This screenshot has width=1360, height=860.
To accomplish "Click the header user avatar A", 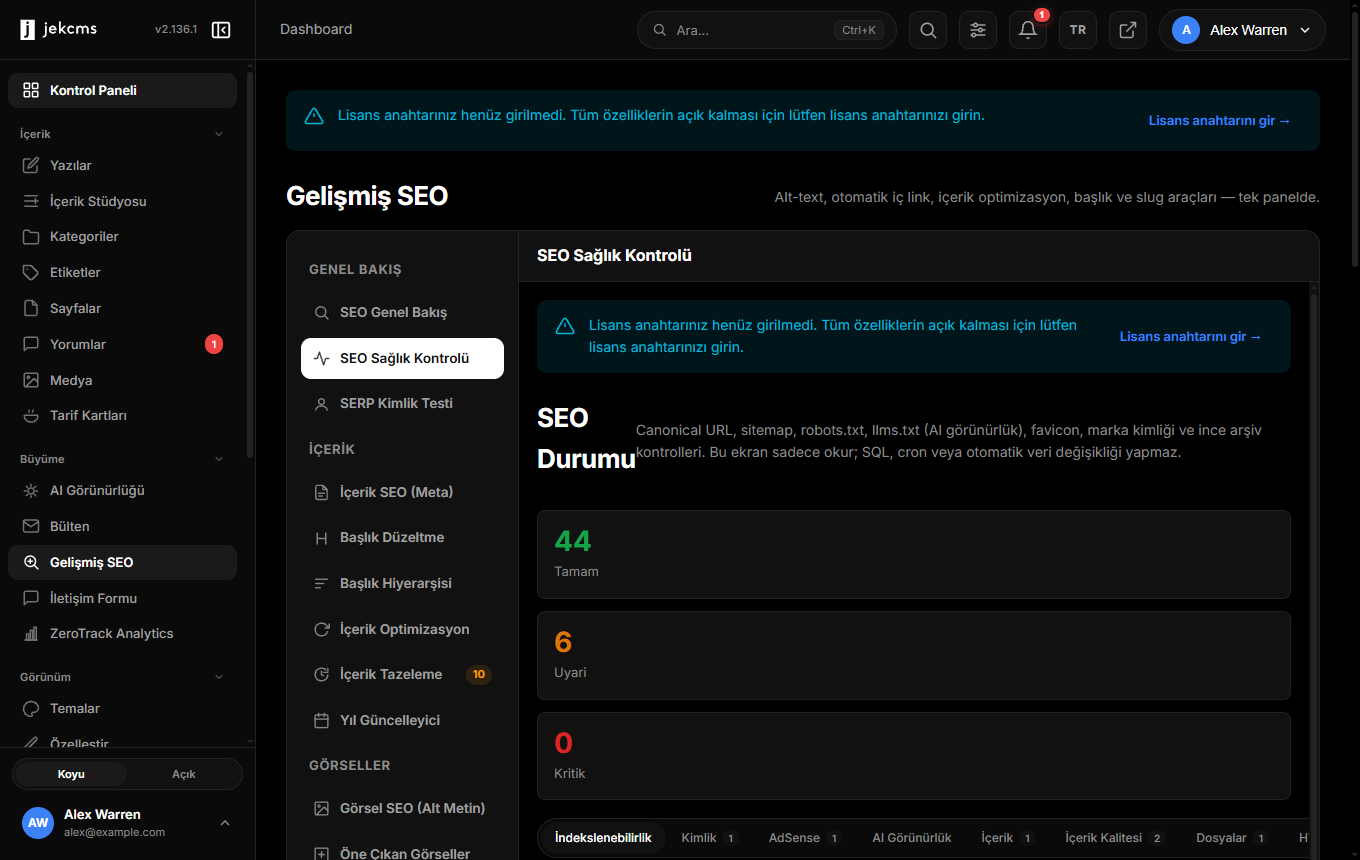I will (1186, 30).
